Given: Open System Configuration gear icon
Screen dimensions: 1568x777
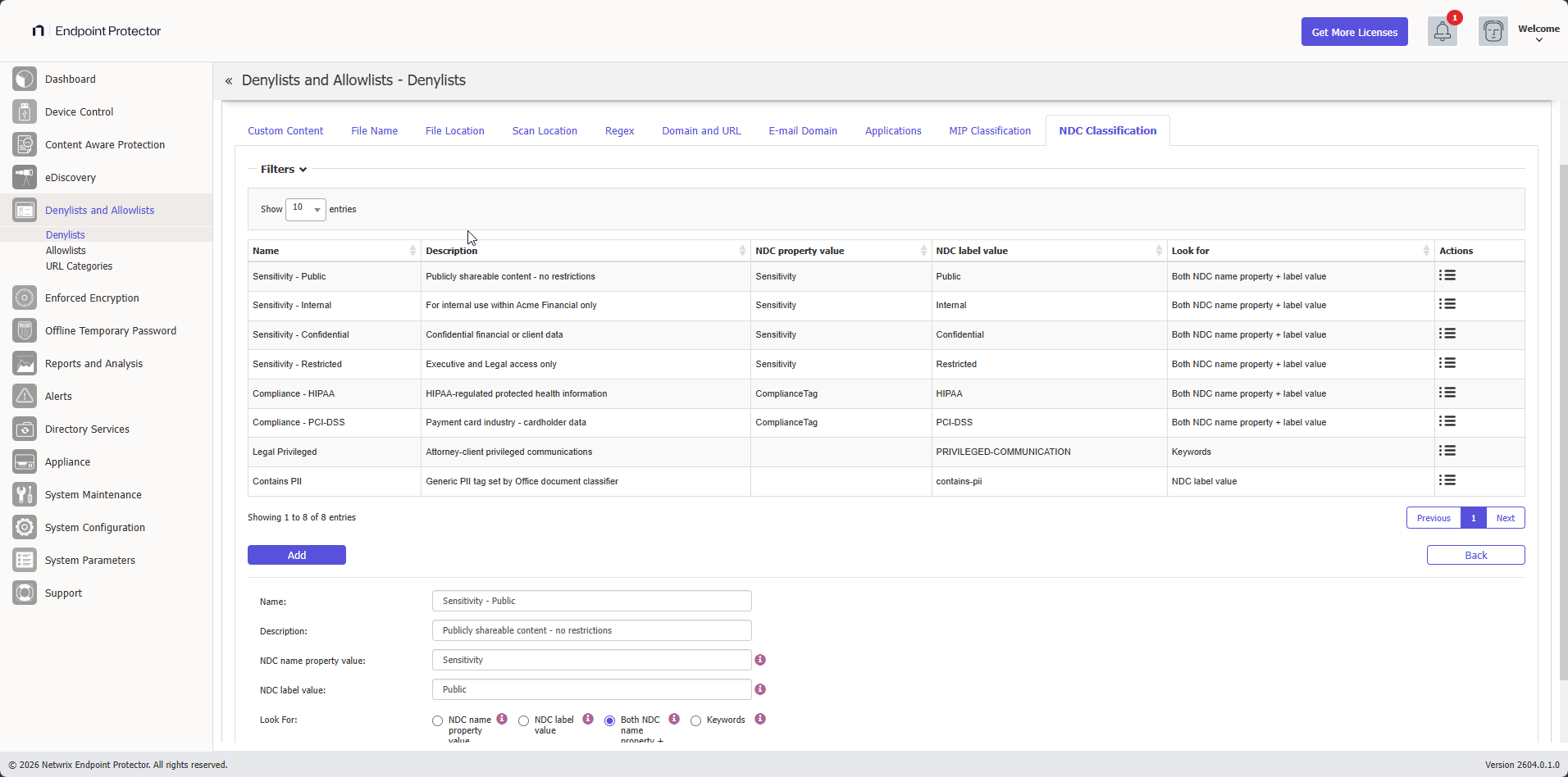Looking at the screenshot, I should click(x=25, y=527).
